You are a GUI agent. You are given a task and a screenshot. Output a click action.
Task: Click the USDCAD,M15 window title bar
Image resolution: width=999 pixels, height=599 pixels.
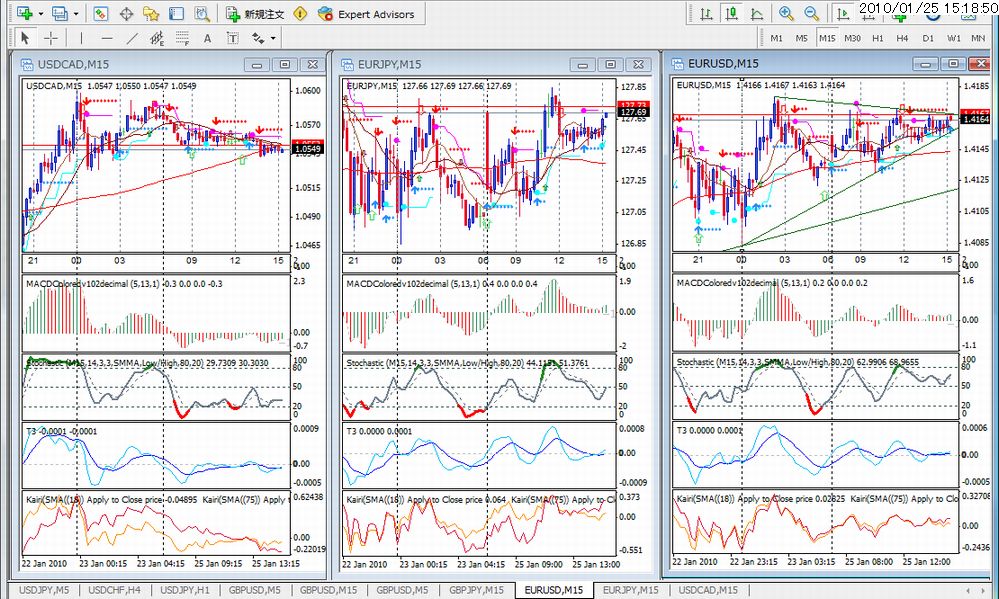[169, 64]
